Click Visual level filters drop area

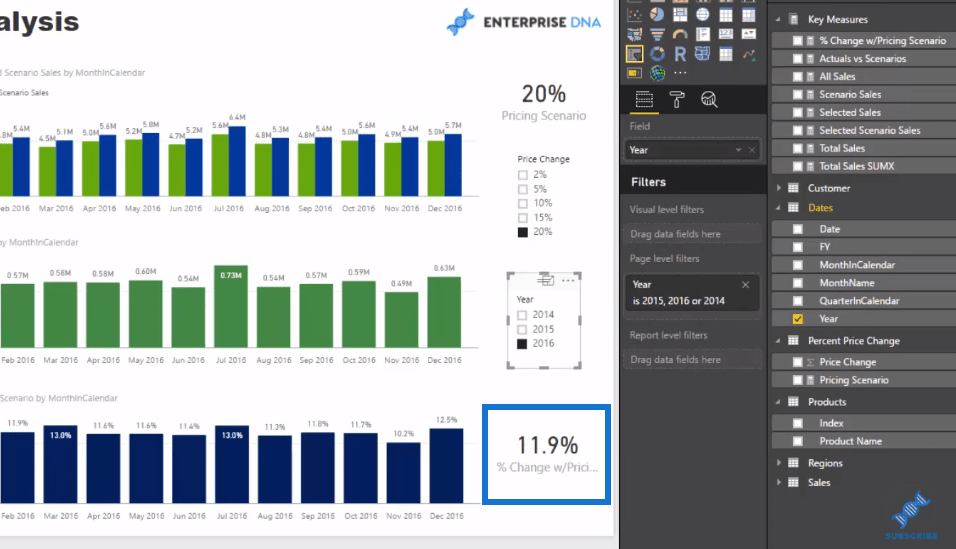pos(693,234)
